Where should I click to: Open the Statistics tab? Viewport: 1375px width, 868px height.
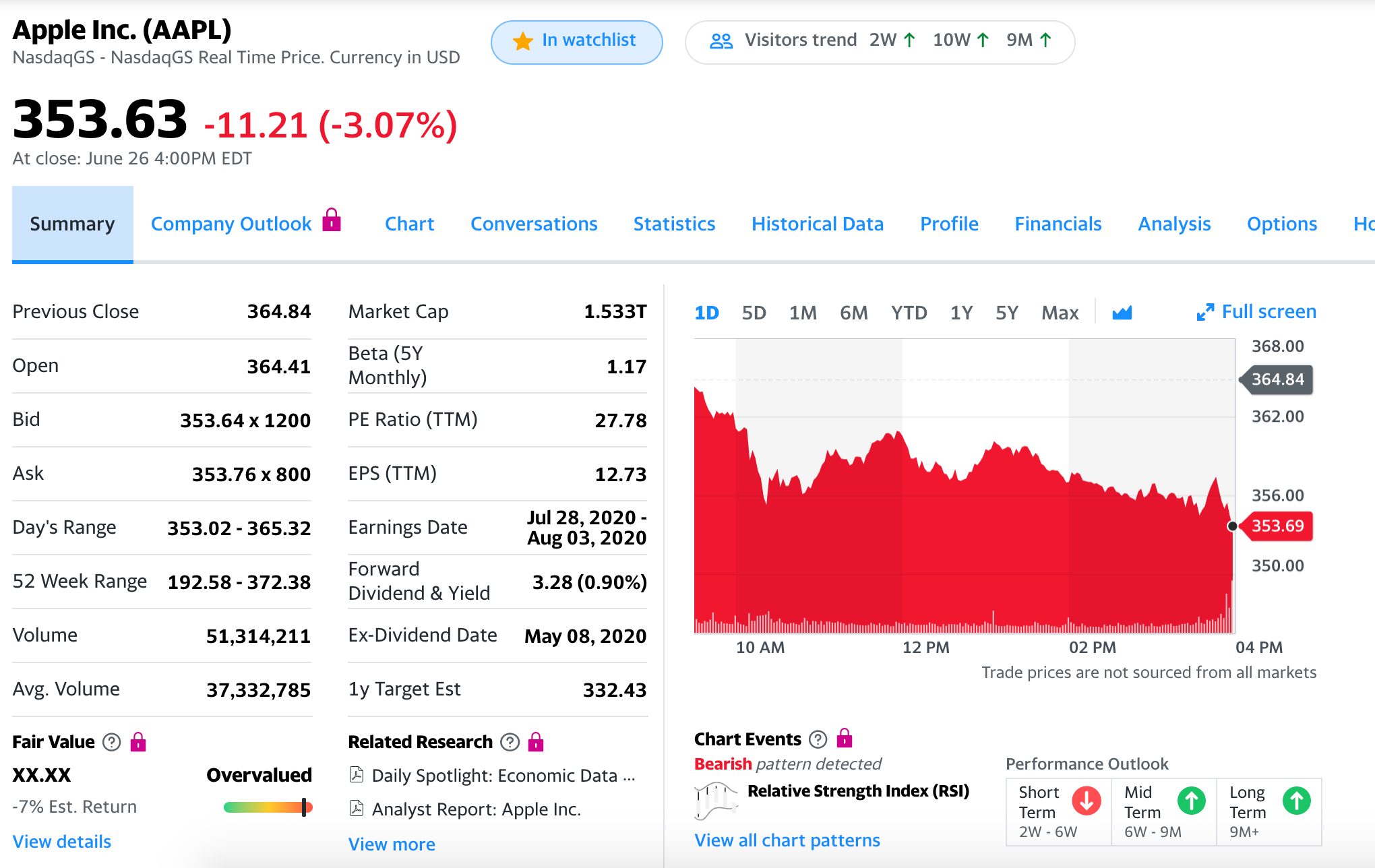[x=674, y=224]
